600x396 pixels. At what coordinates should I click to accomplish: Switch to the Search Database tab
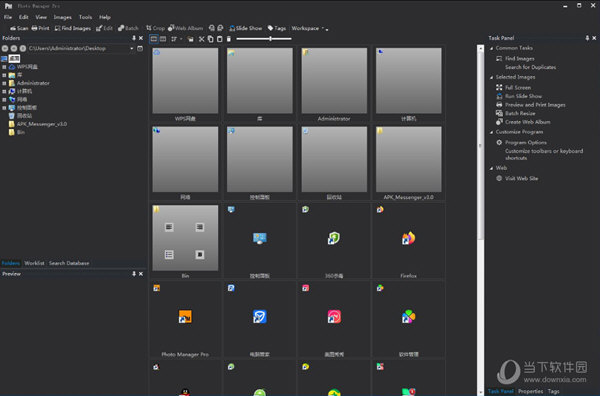pos(69,263)
